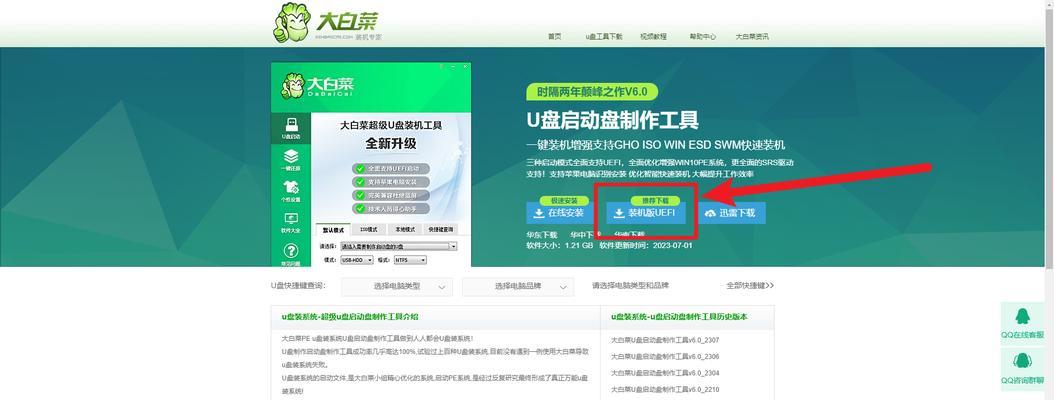Click the download arrow icon on 装机版UEFI
The height and width of the screenshot is (400, 1054).
coord(619,213)
